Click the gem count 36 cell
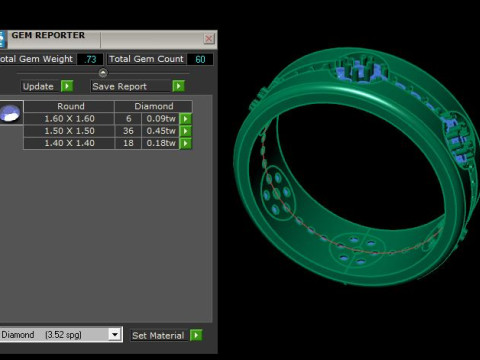This screenshot has height=360, width=480. [128, 131]
